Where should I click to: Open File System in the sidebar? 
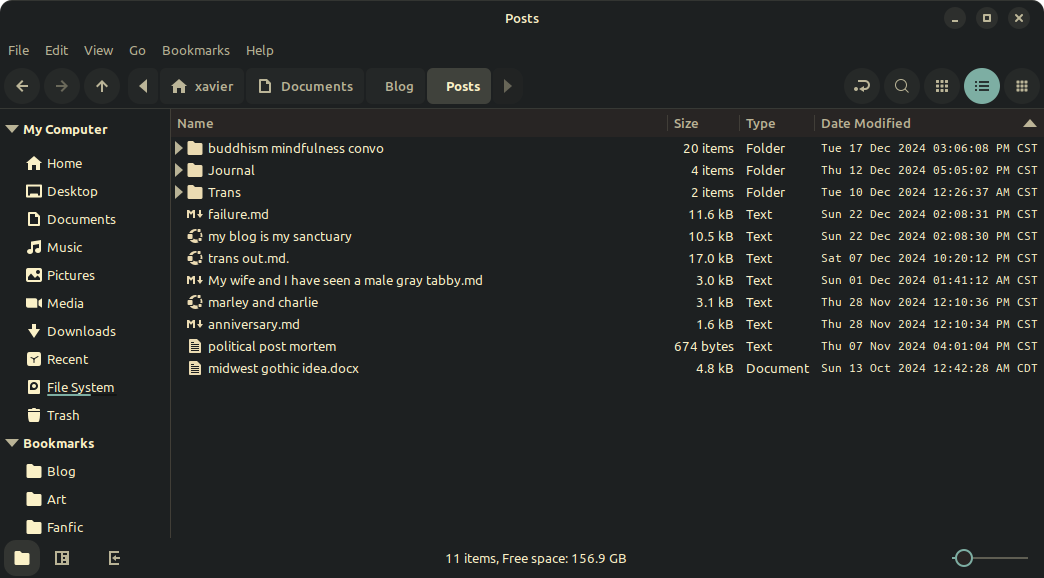click(80, 387)
